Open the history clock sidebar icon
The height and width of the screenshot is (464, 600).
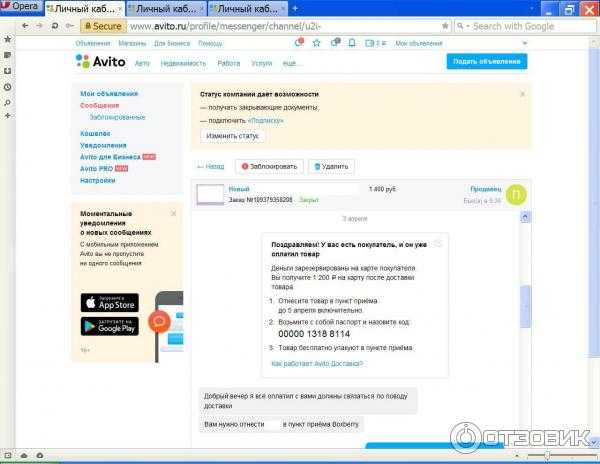tap(7, 87)
